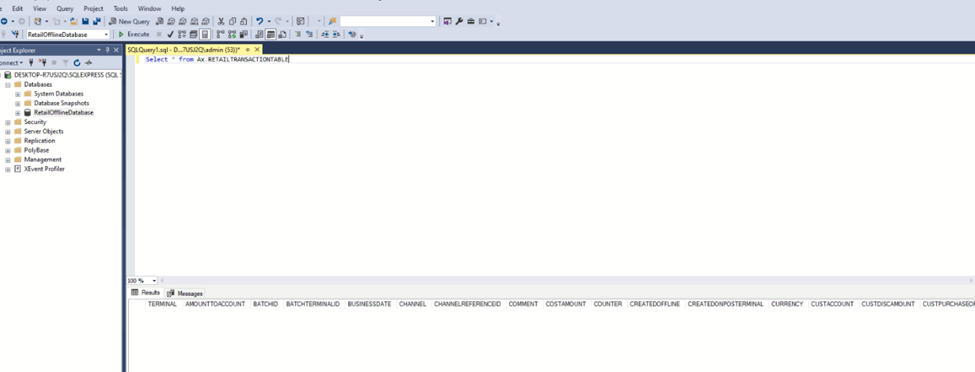Click the Refresh icon in Object Explorer toolbar
The height and width of the screenshot is (372, 975).
click(77, 62)
